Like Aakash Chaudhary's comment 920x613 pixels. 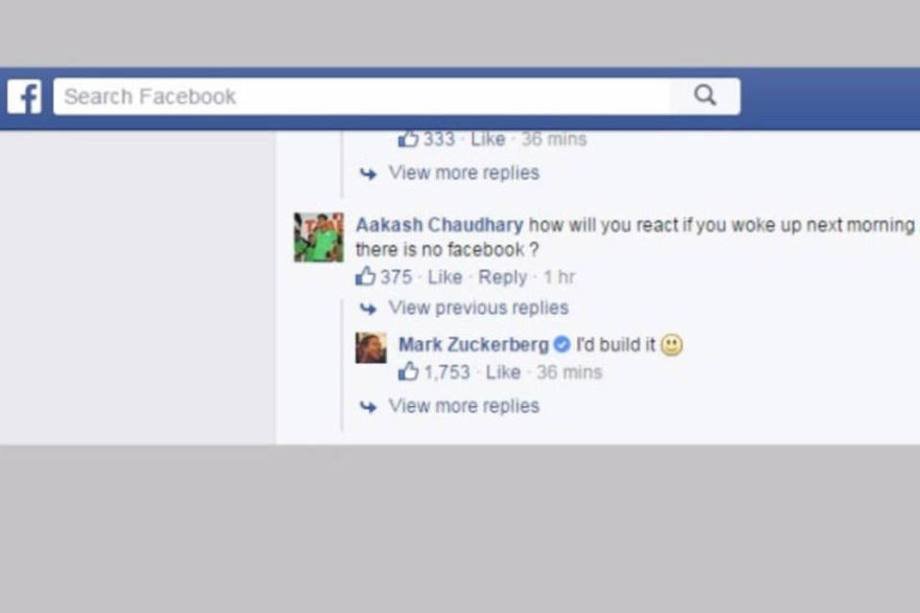pos(445,277)
